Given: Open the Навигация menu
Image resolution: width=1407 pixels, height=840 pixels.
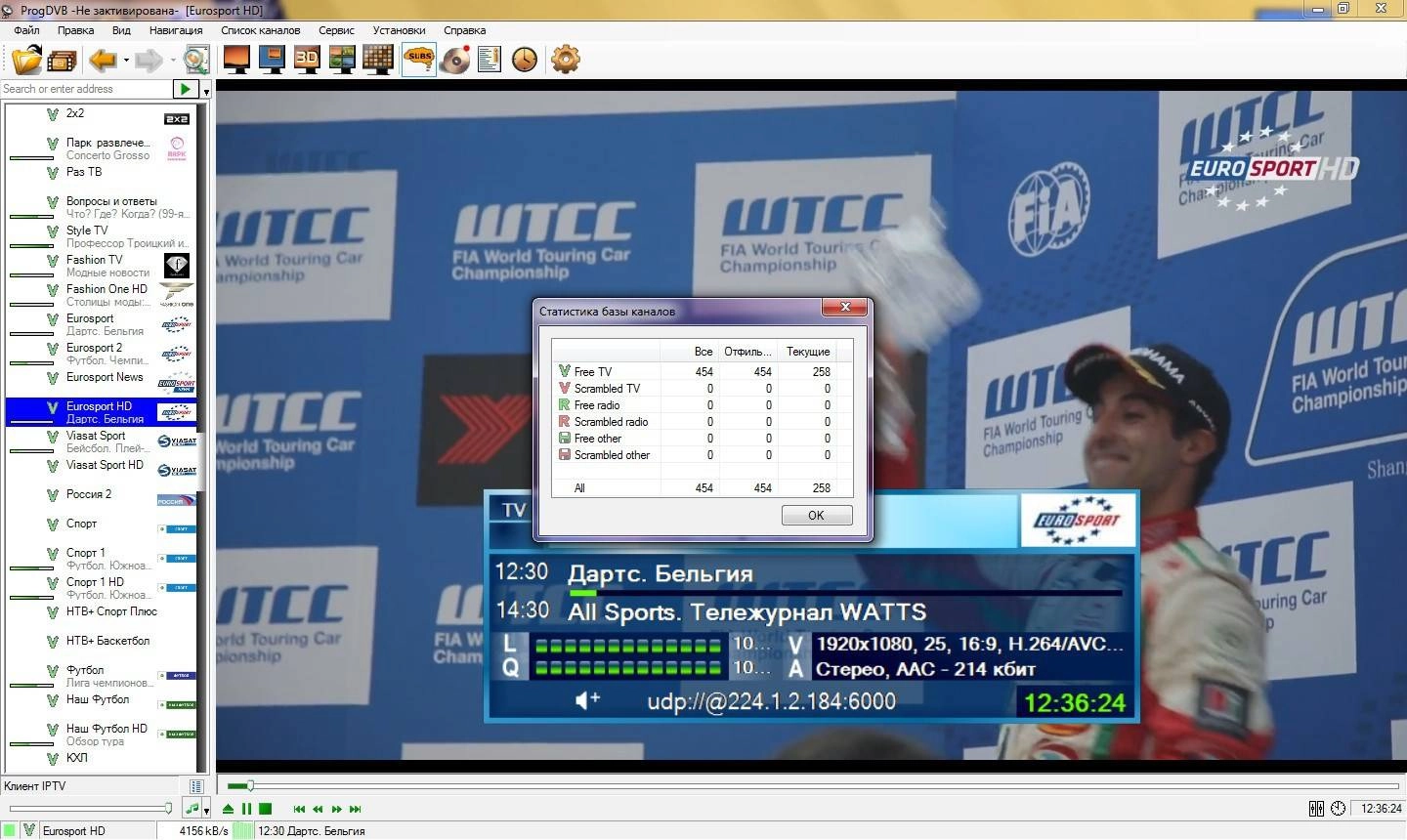Looking at the screenshot, I should point(176,30).
